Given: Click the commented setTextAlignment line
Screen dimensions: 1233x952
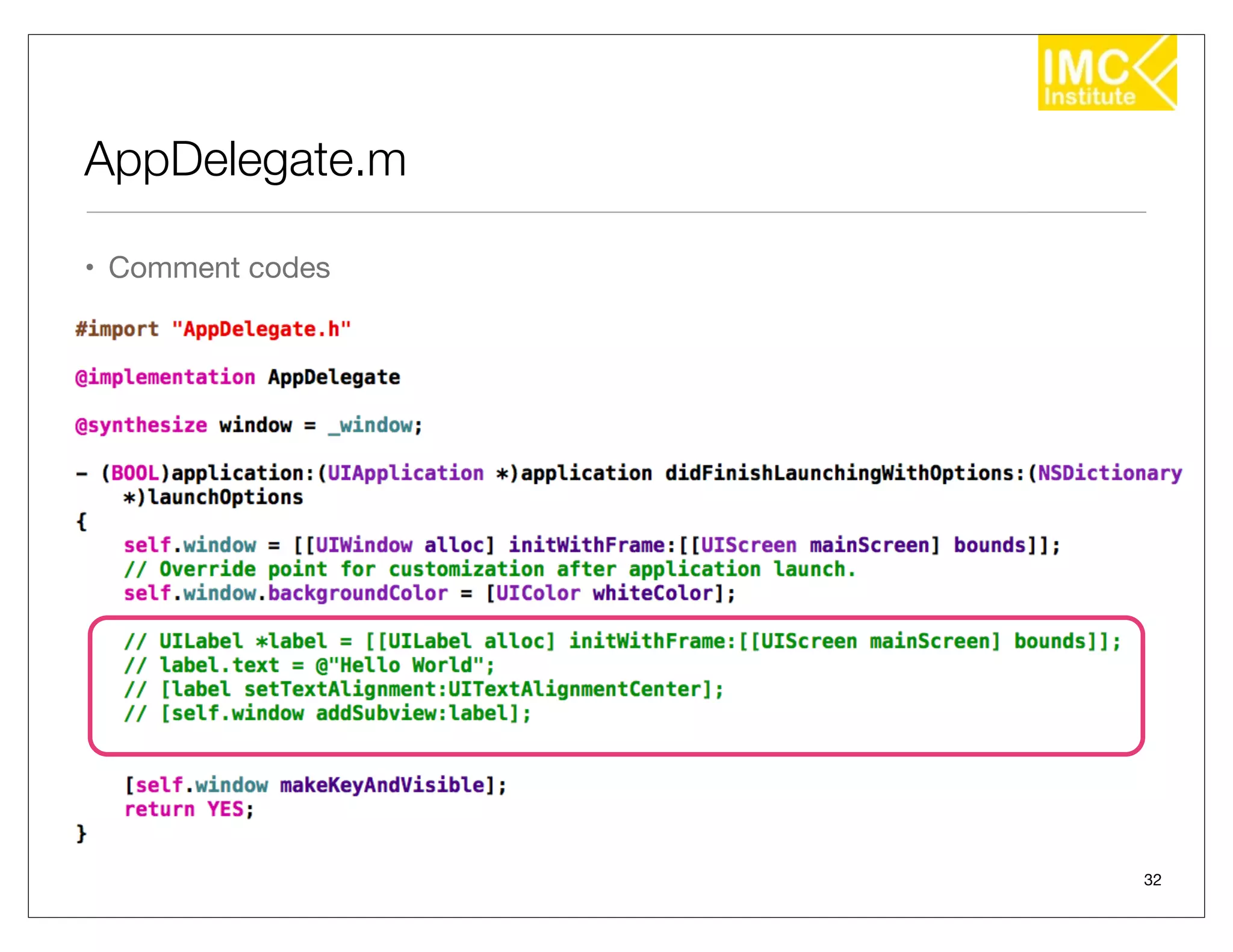Looking at the screenshot, I should [423, 690].
